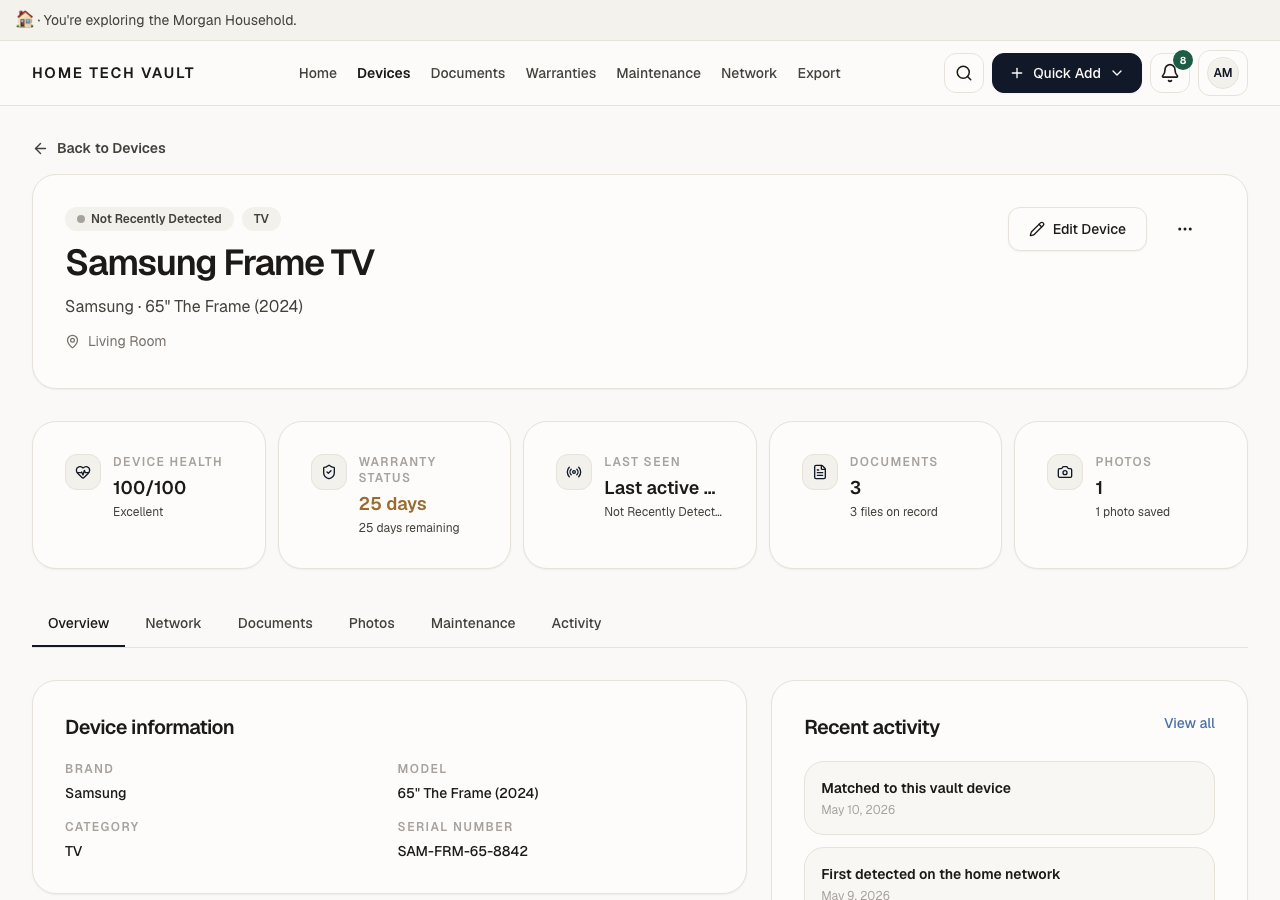Open Network in the top navigation
This screenshot has height=900, width=1280.
click(749, 73)
